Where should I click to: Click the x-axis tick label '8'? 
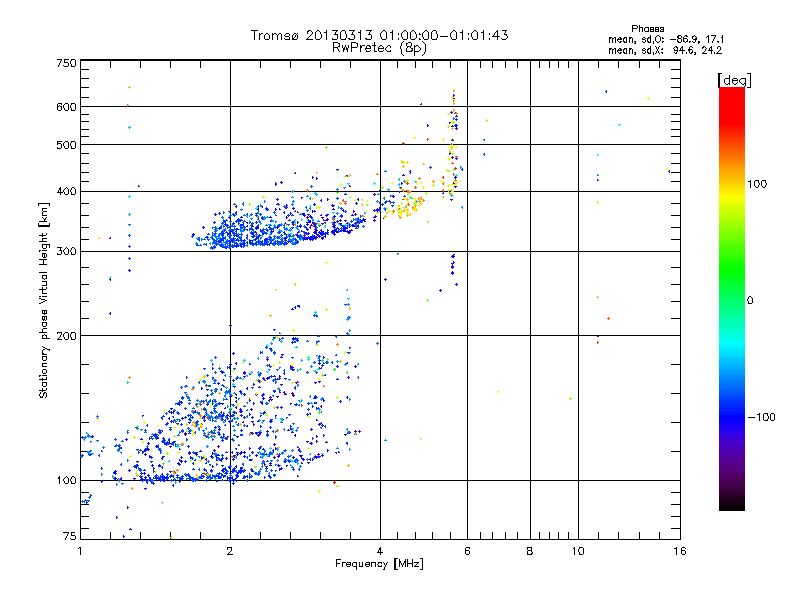(530, 551)
